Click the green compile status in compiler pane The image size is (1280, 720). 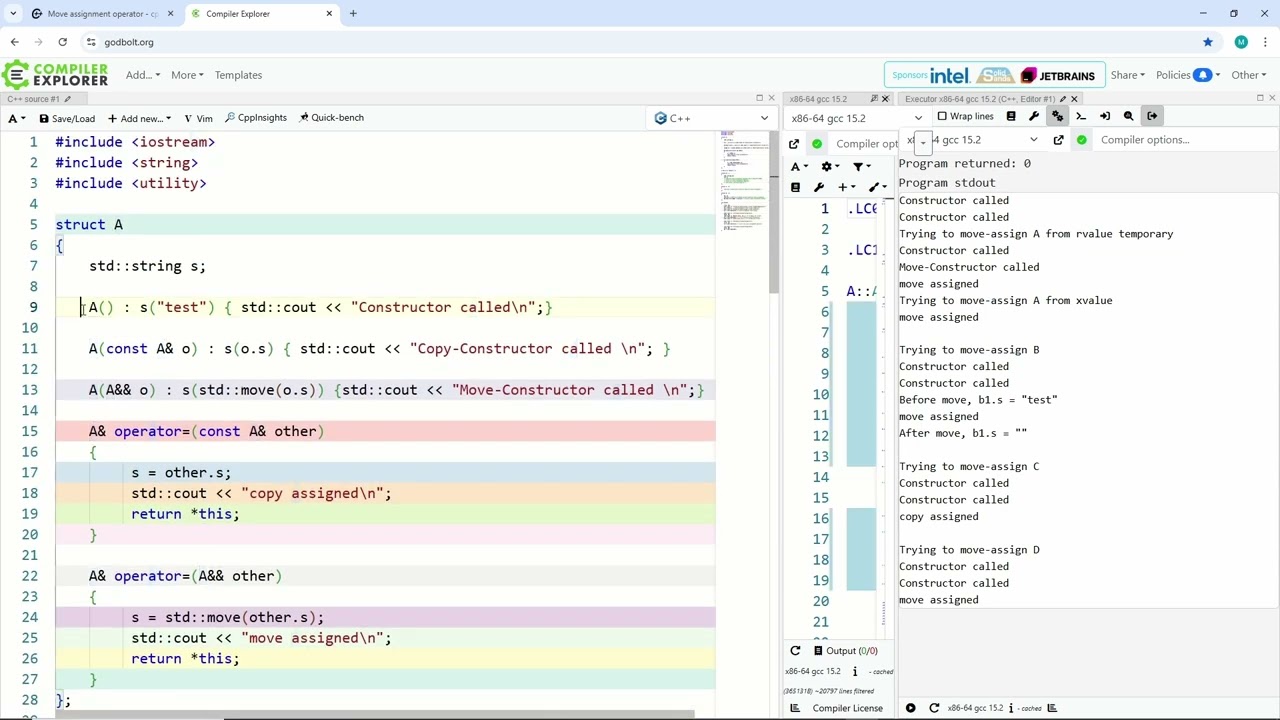(x=817, y=144)
